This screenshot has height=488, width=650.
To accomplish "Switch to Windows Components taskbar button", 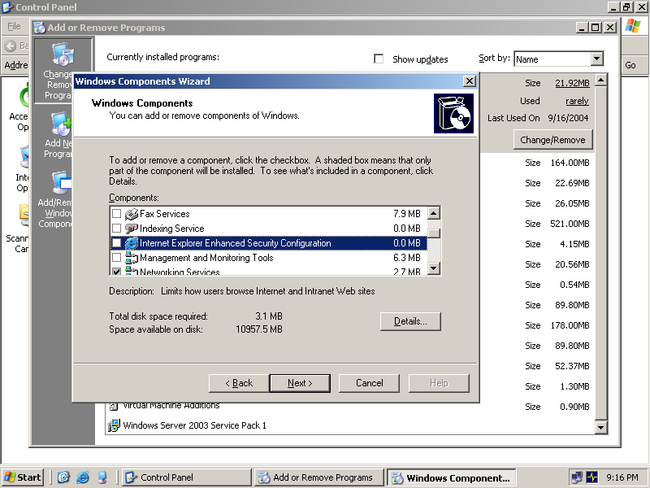I will click(451, 478).
